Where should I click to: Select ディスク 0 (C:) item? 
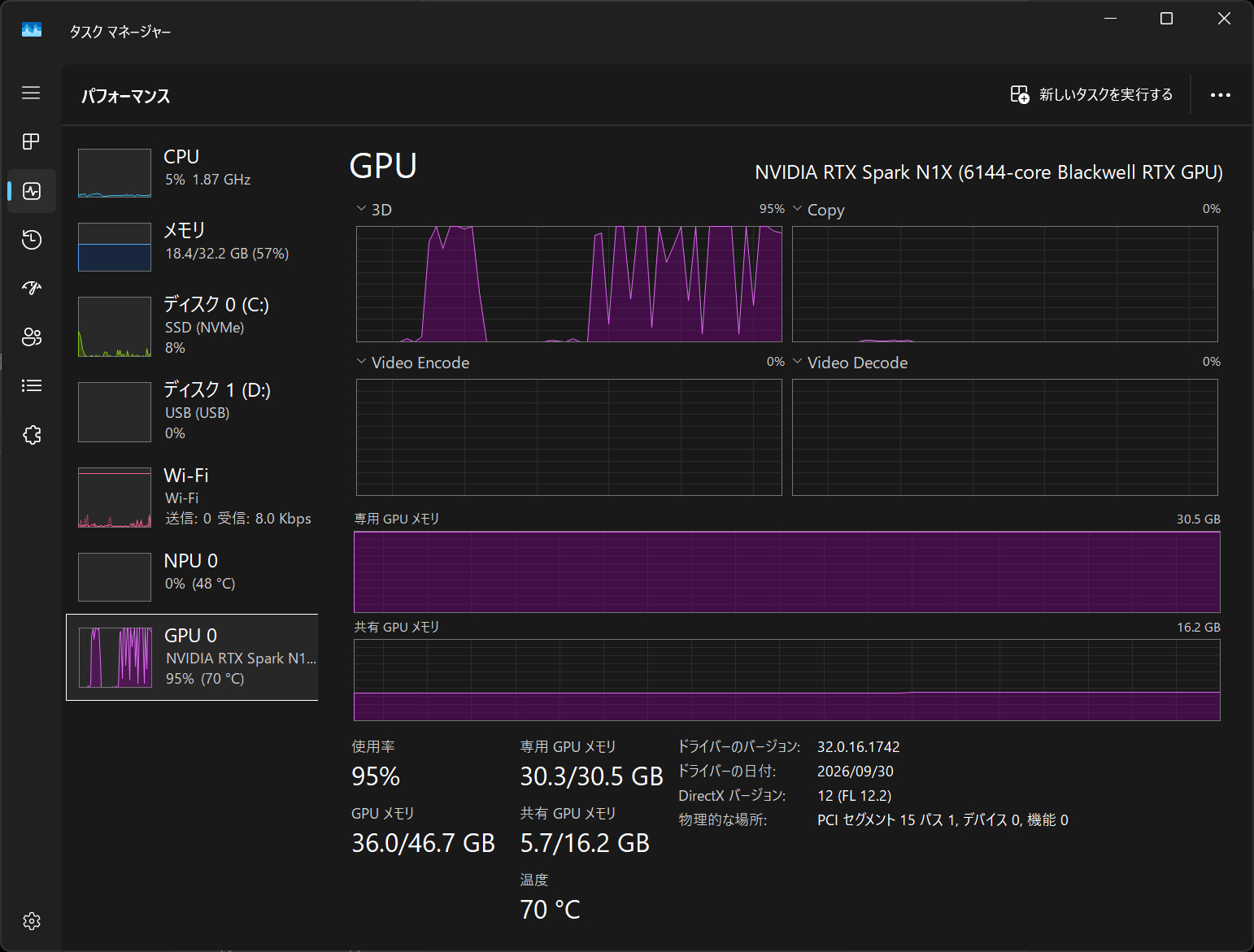pos(192,327)
